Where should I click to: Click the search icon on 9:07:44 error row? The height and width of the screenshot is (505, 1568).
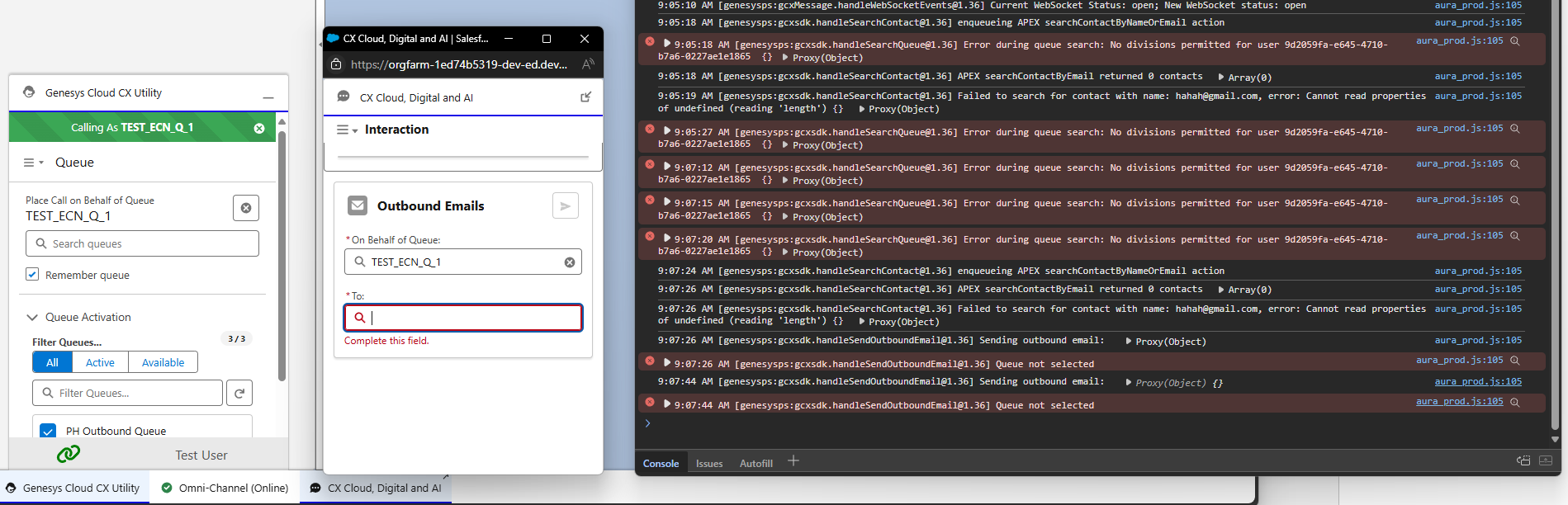[x=1515, y=402]
